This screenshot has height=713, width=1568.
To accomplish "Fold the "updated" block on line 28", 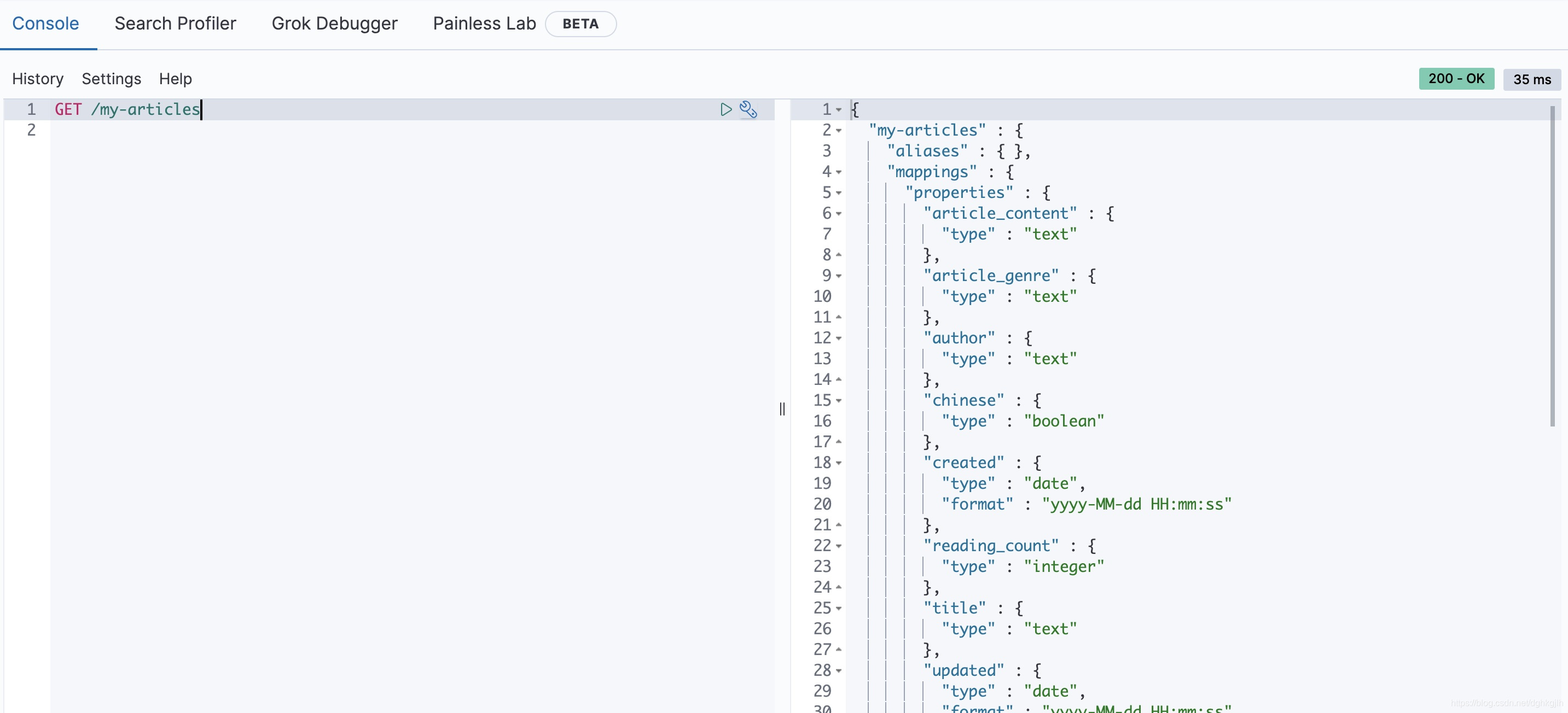I will 839,671.
